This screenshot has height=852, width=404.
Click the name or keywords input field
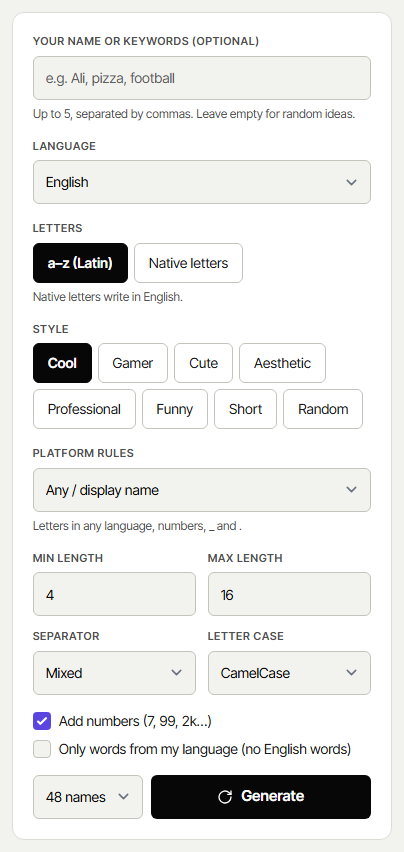[201, 78]
